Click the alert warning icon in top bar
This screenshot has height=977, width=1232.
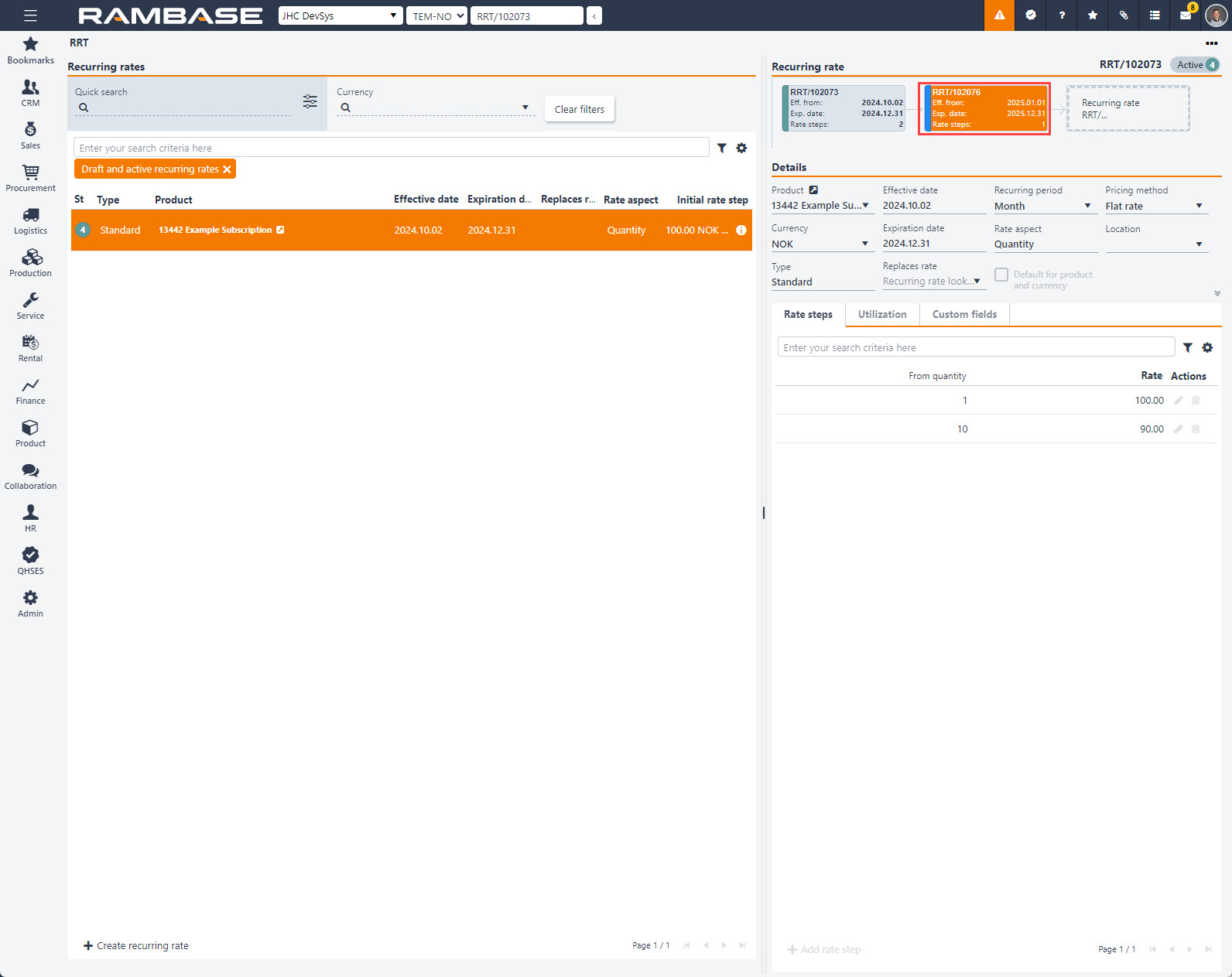click(x=999, y=15)
